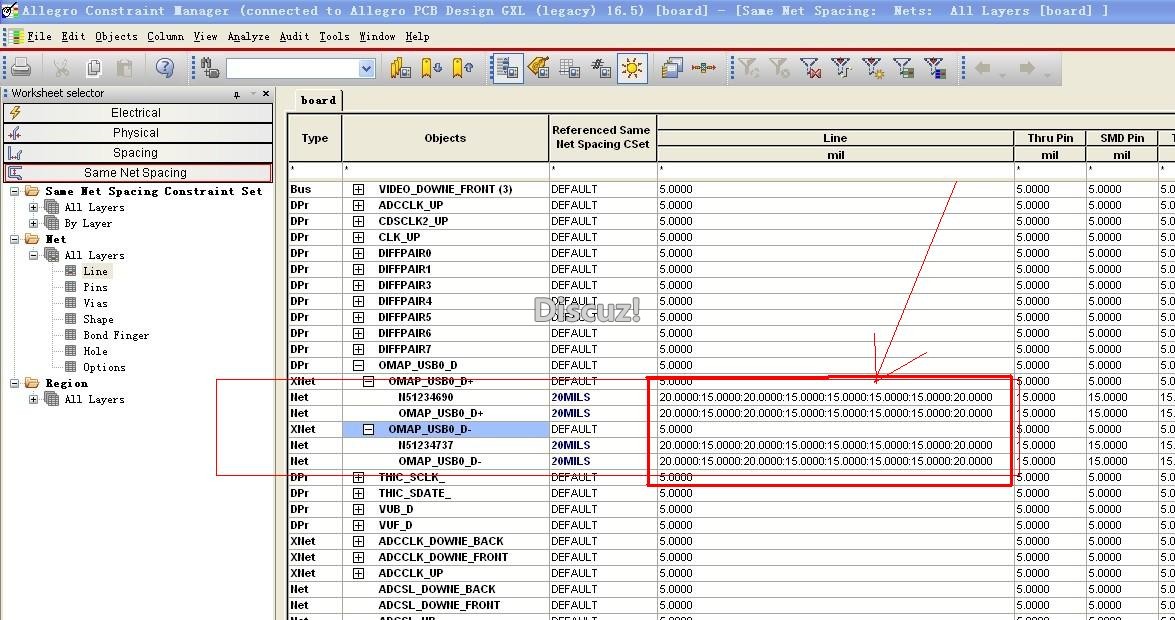Open the Help question mark icon

[x=165, y=68]
